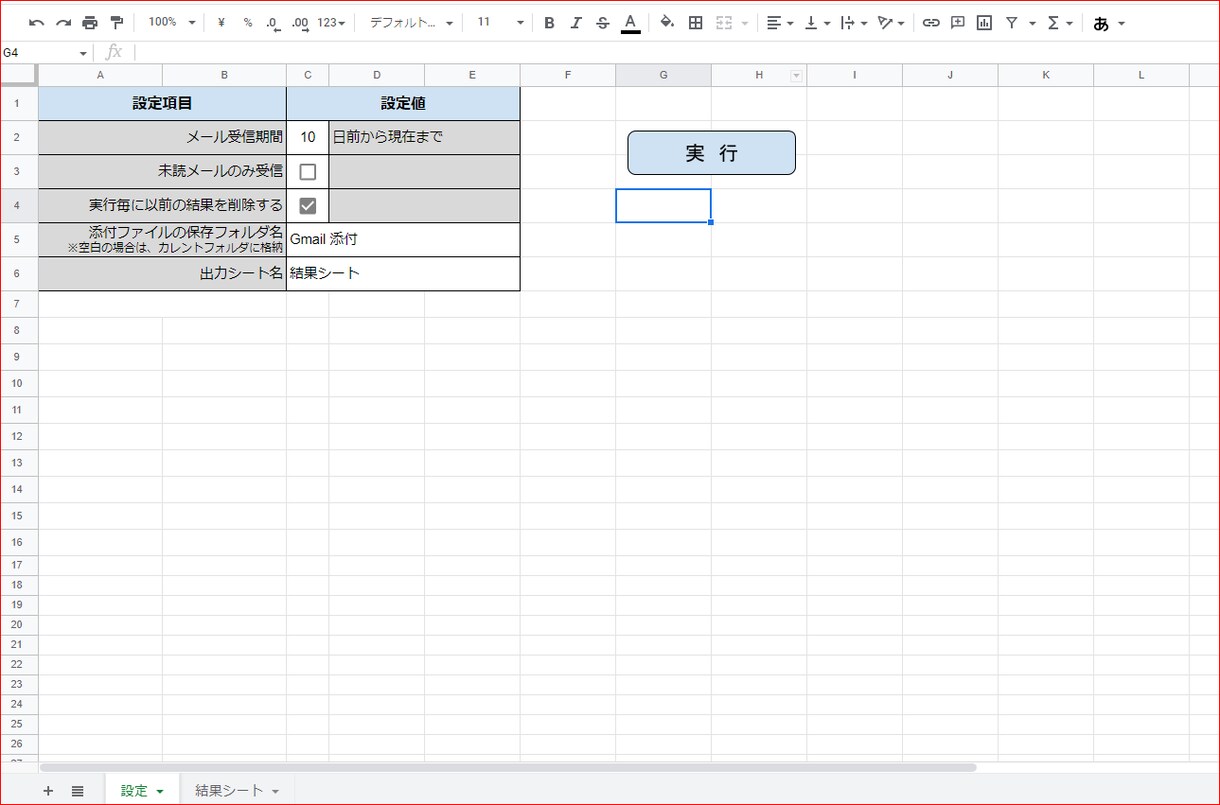Format as yen currency
The height and width of the screenshot is (805, 1220).
(x=221, y=22)
